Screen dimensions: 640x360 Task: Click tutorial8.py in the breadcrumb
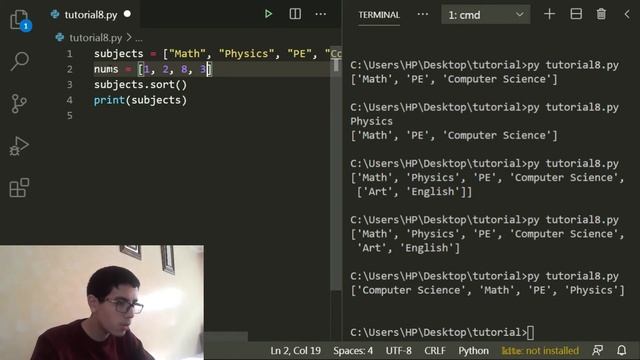[x=96, y=38]
